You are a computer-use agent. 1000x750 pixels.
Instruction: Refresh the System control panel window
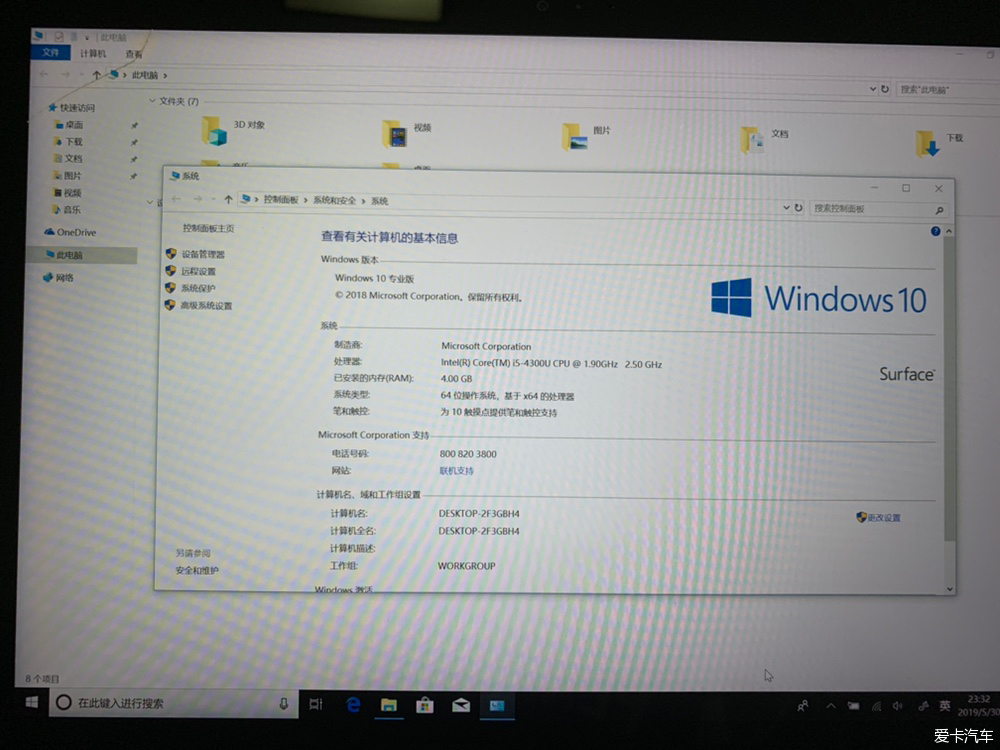(798, 207)
